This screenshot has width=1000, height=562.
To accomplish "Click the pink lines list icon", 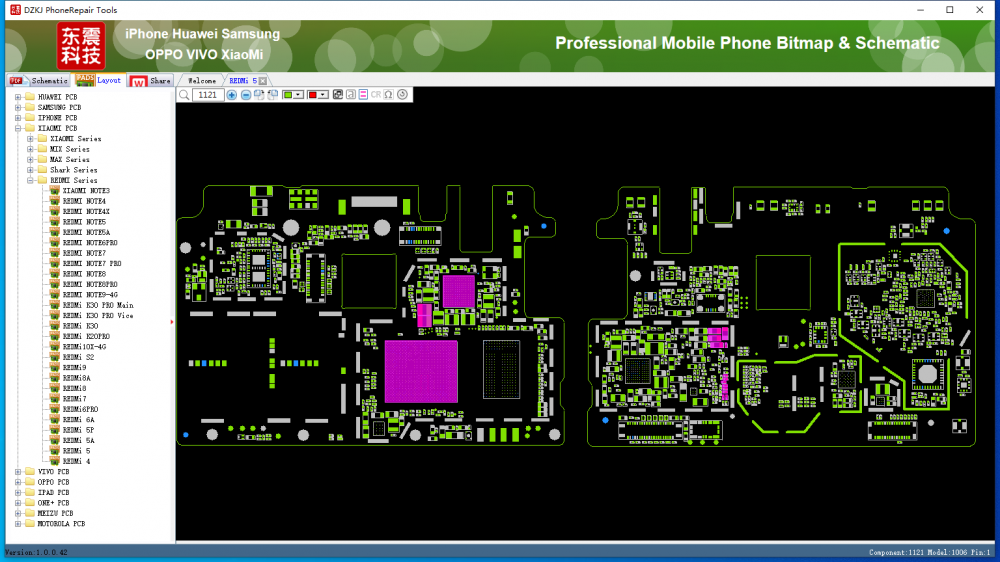I will click(x=364, y=95).
